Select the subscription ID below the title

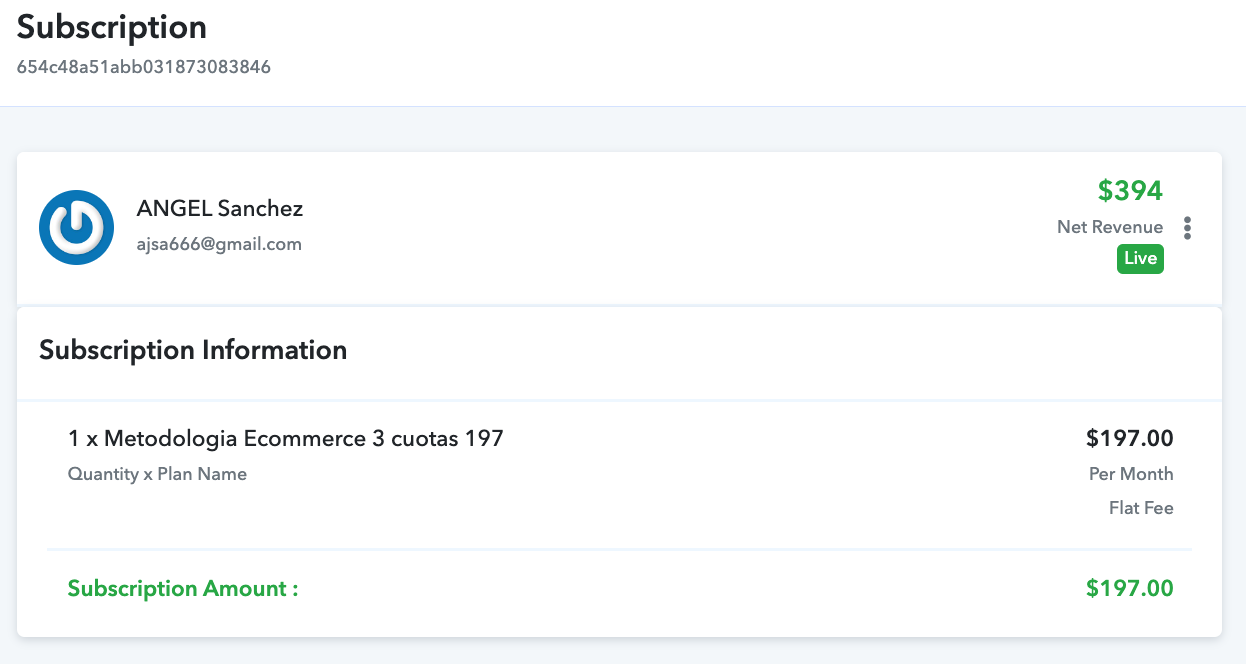144,68
